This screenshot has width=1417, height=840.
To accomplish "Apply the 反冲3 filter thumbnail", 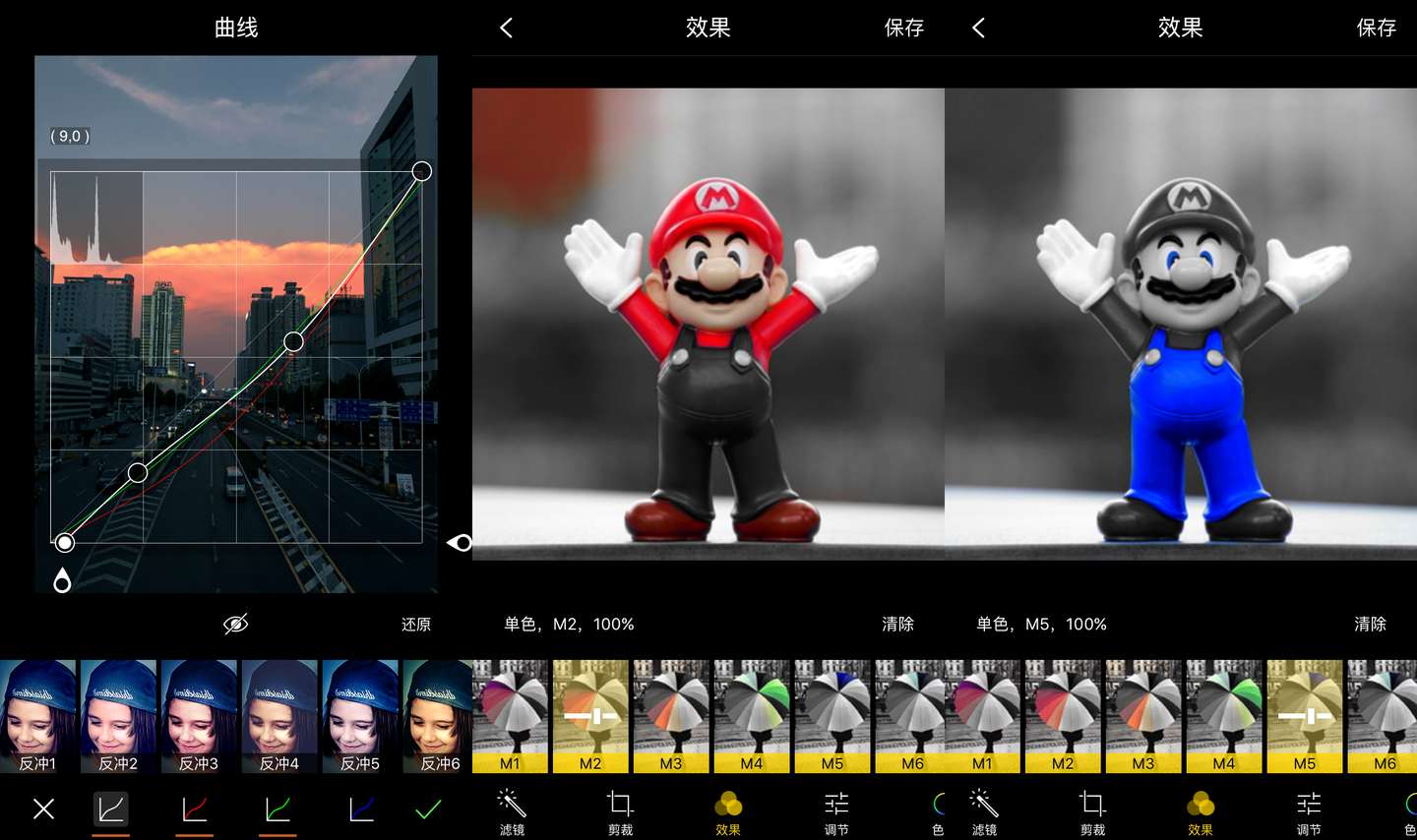I will [x=199, y=716].
